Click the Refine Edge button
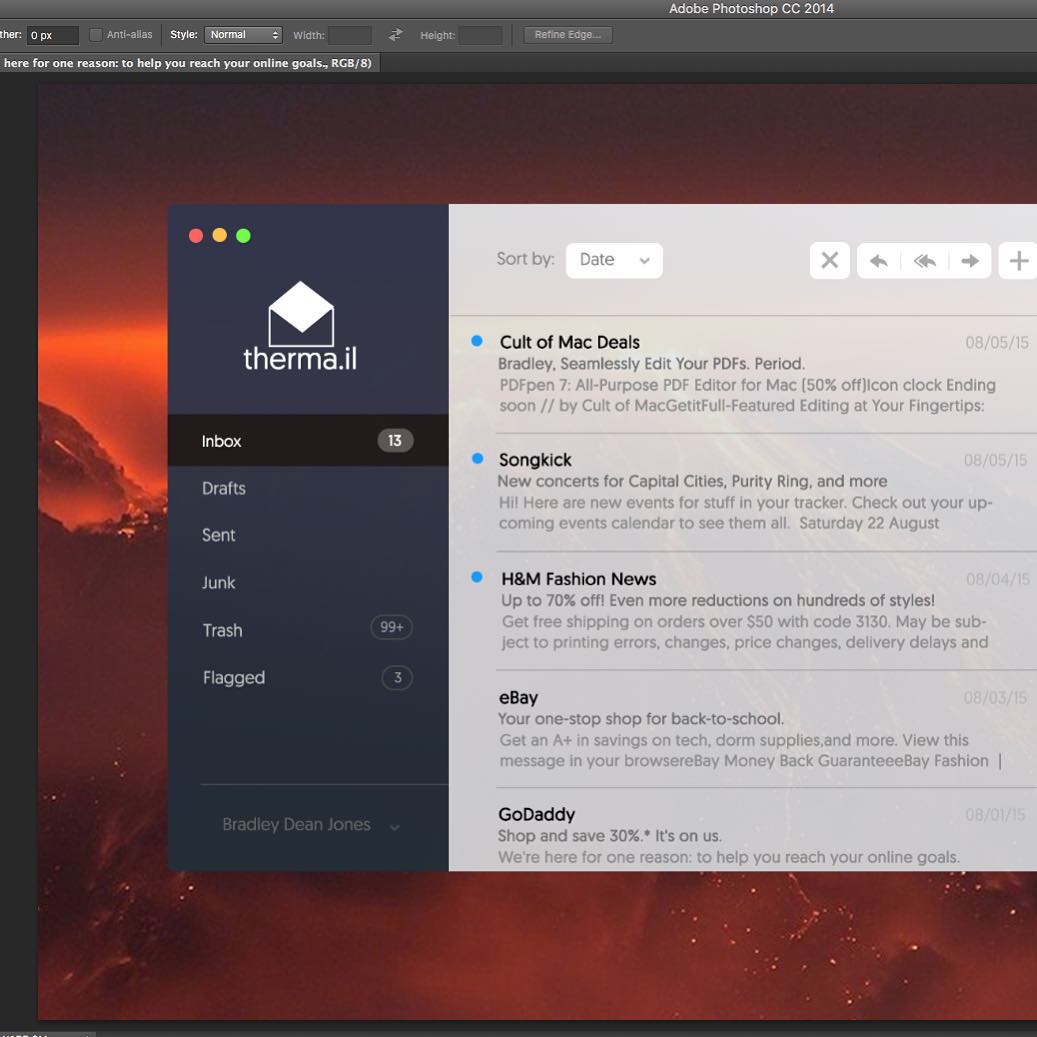1037x1037 pixels. click(568, 34)
